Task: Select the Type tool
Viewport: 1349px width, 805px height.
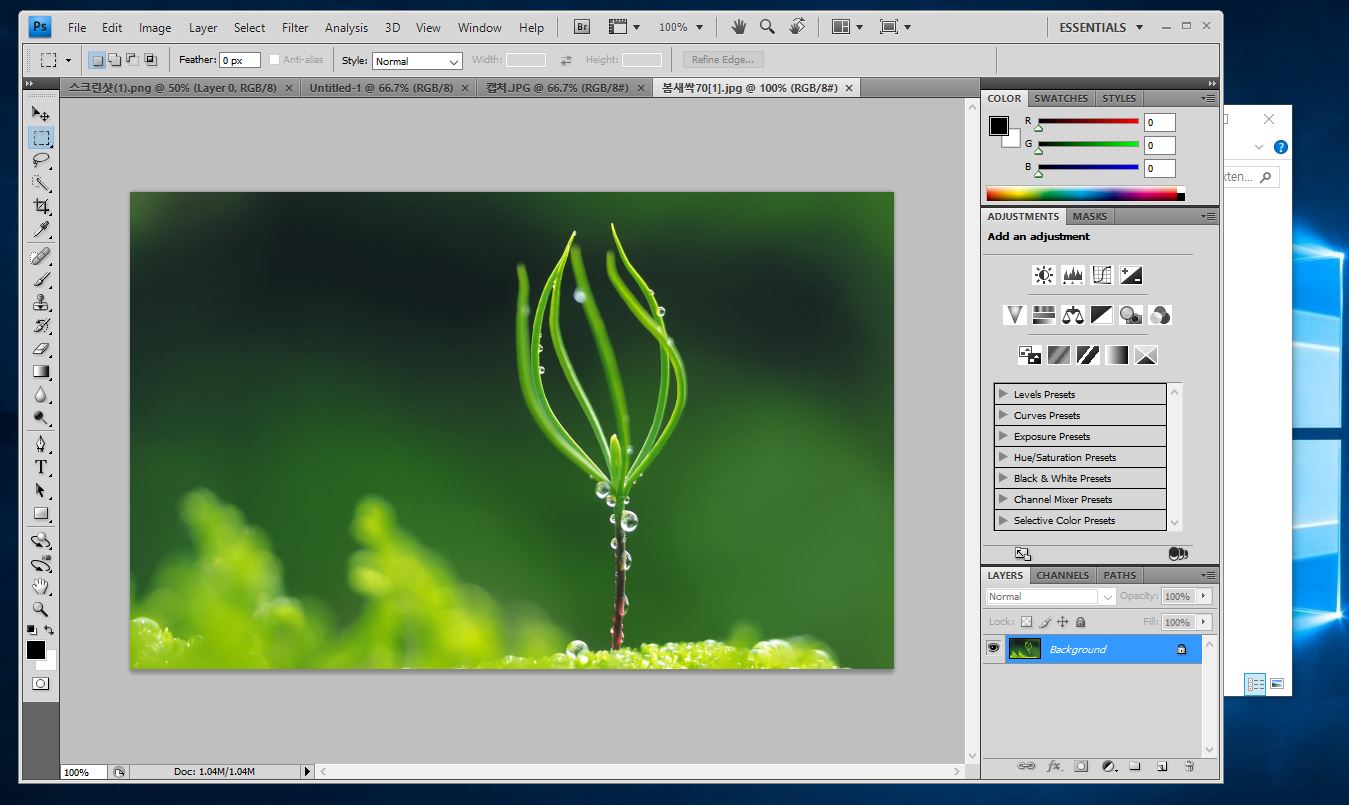Action: tap(41, 467)
